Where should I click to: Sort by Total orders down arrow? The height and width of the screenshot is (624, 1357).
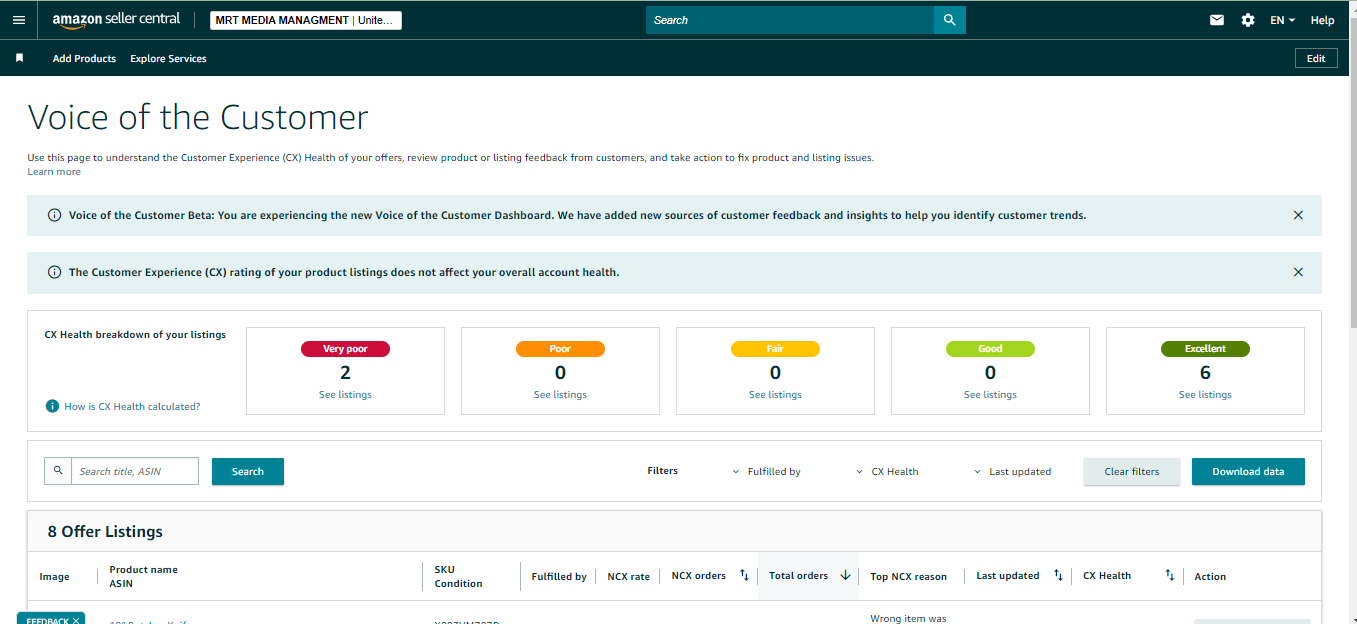[x=845, y=575]
